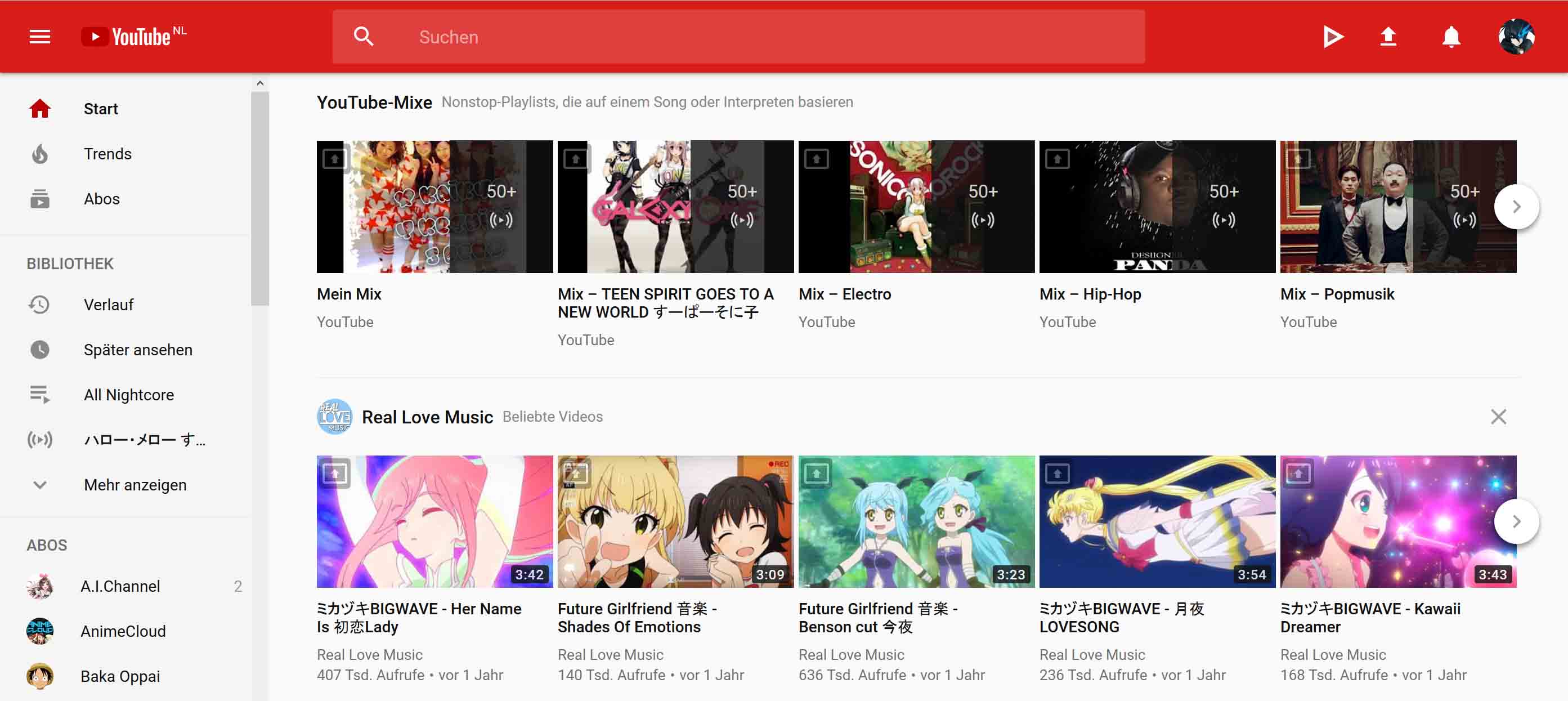The width and height of the screenshot is (1568, 701).
Task: Add LOVESONG video to queue
Action: point(1058,473)
